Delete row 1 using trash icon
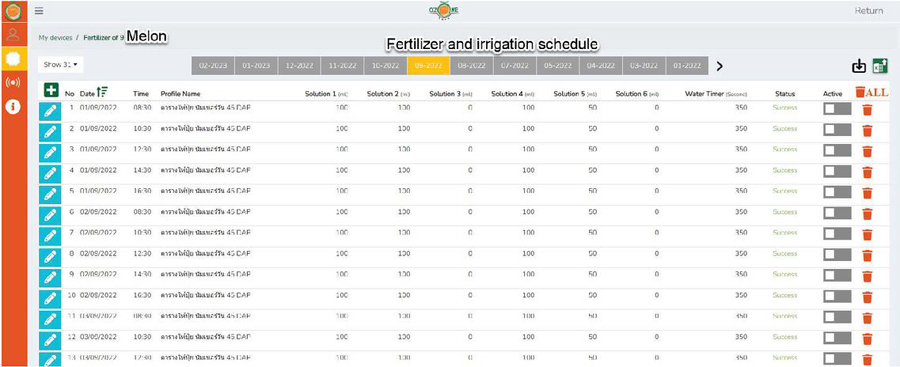 pos(867,110)
